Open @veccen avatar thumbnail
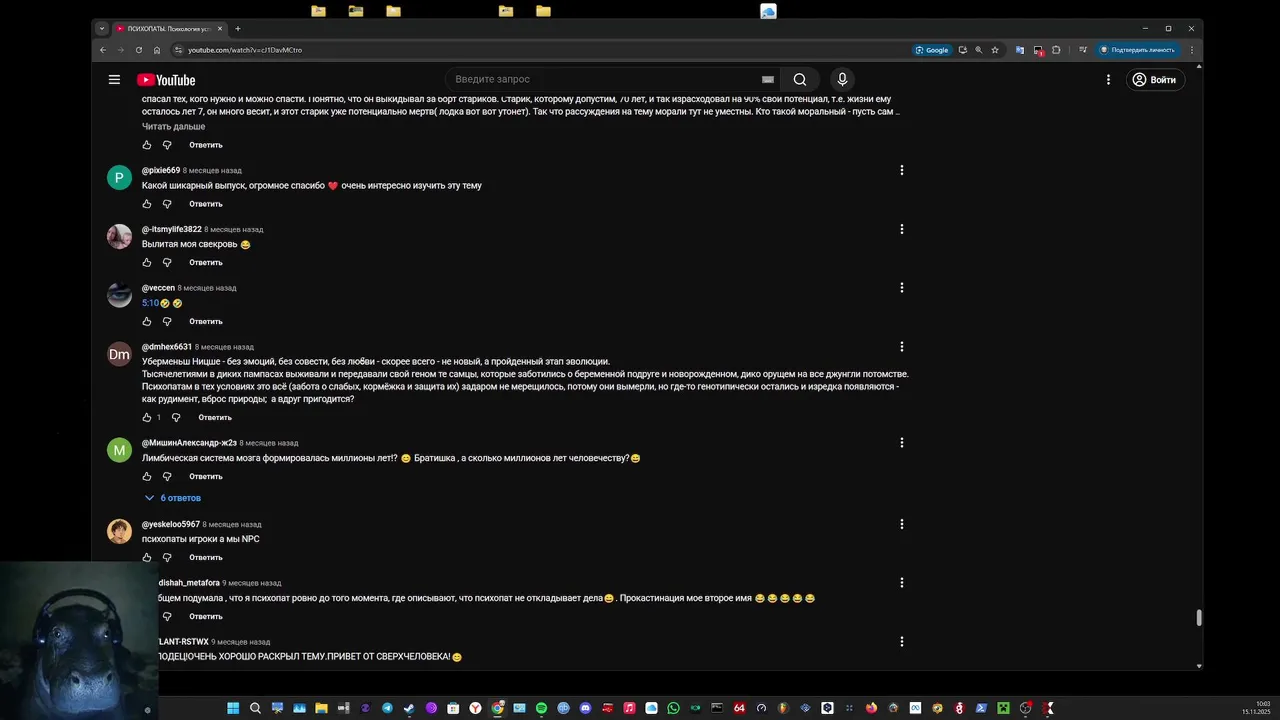 [119, 295]
